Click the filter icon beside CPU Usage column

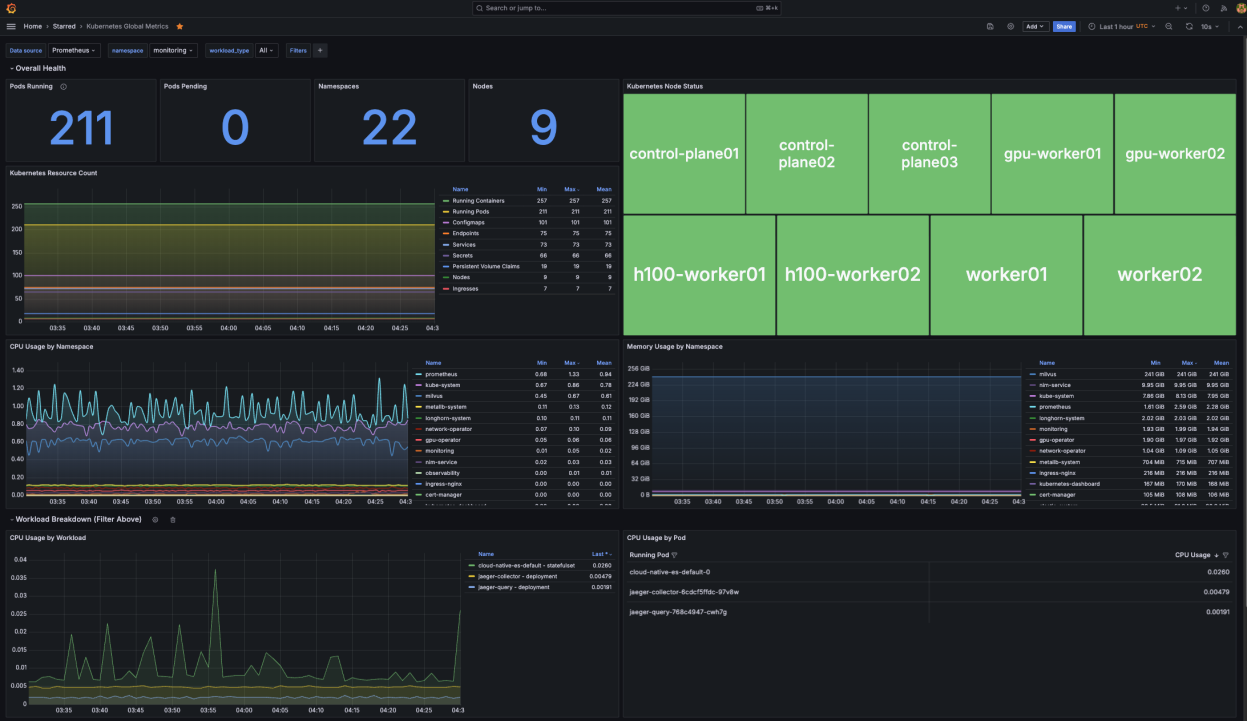[1226, 554]
